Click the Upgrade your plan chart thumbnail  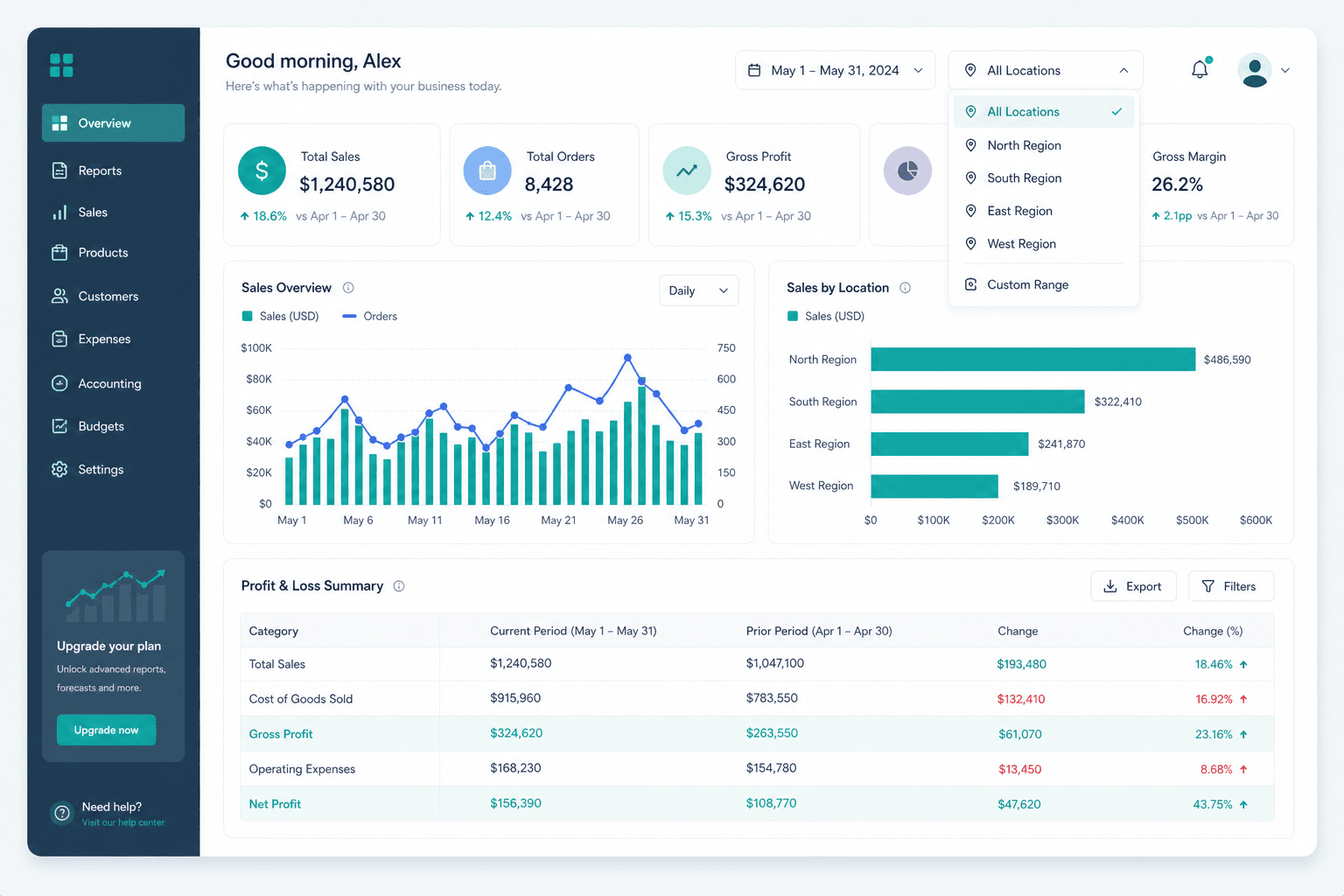tap(115, 595)
